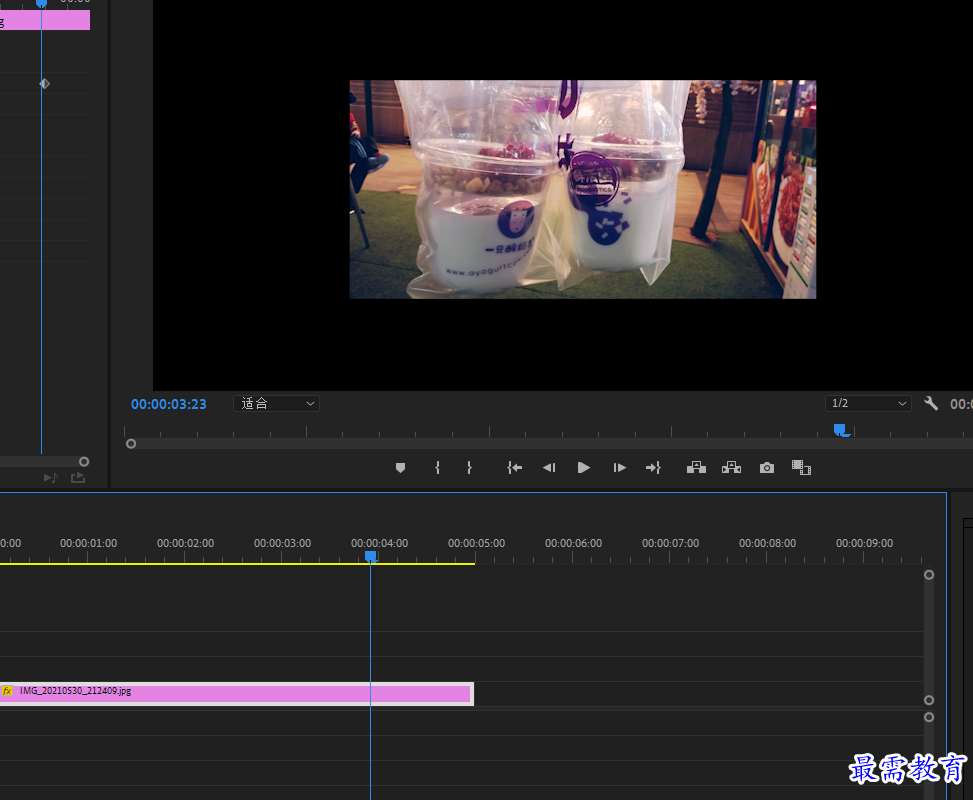
Task: Click the effect controls playhead handle
Action: (42, 3)
